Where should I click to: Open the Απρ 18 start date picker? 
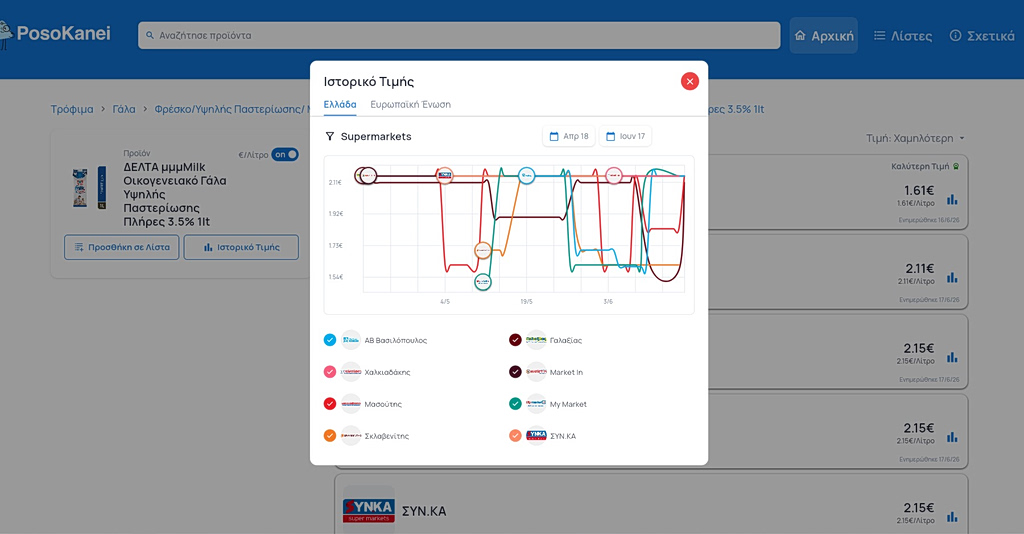(569, 136)
